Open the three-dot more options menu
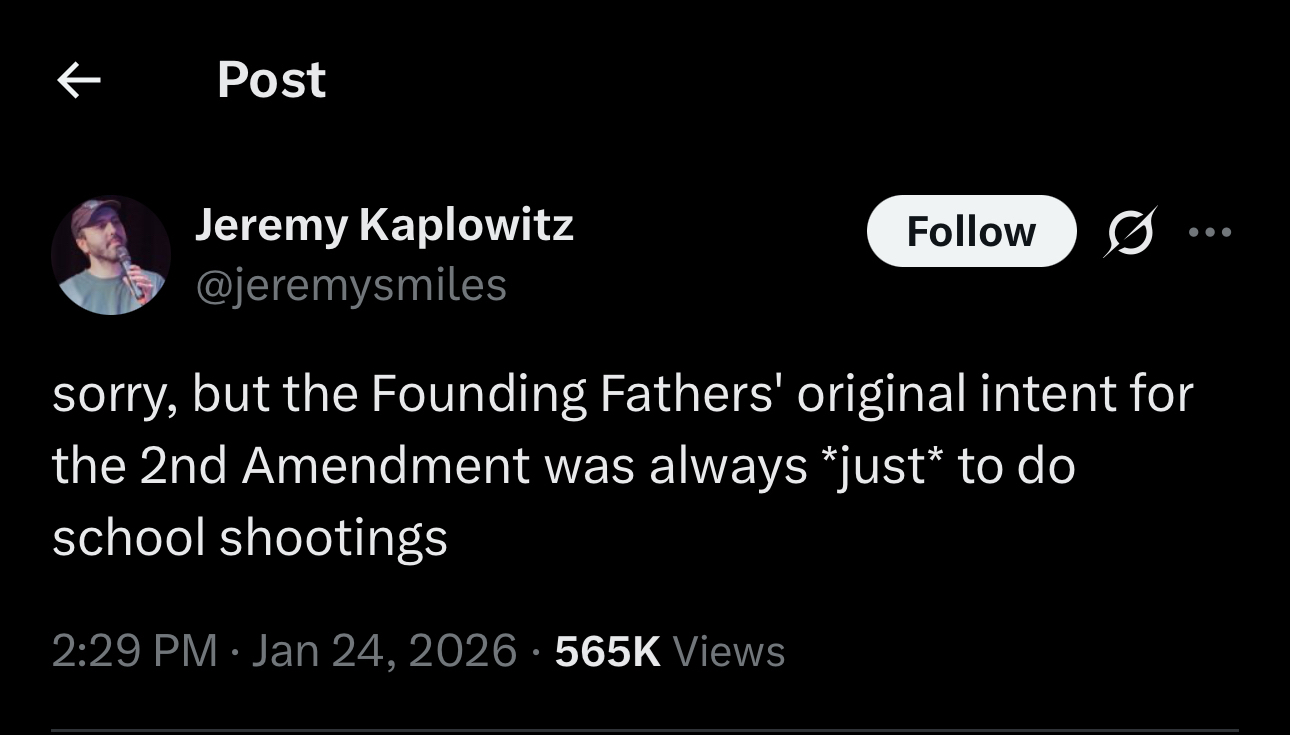The height and width of the screenshot is (735, 1290). click(1209, 232)
